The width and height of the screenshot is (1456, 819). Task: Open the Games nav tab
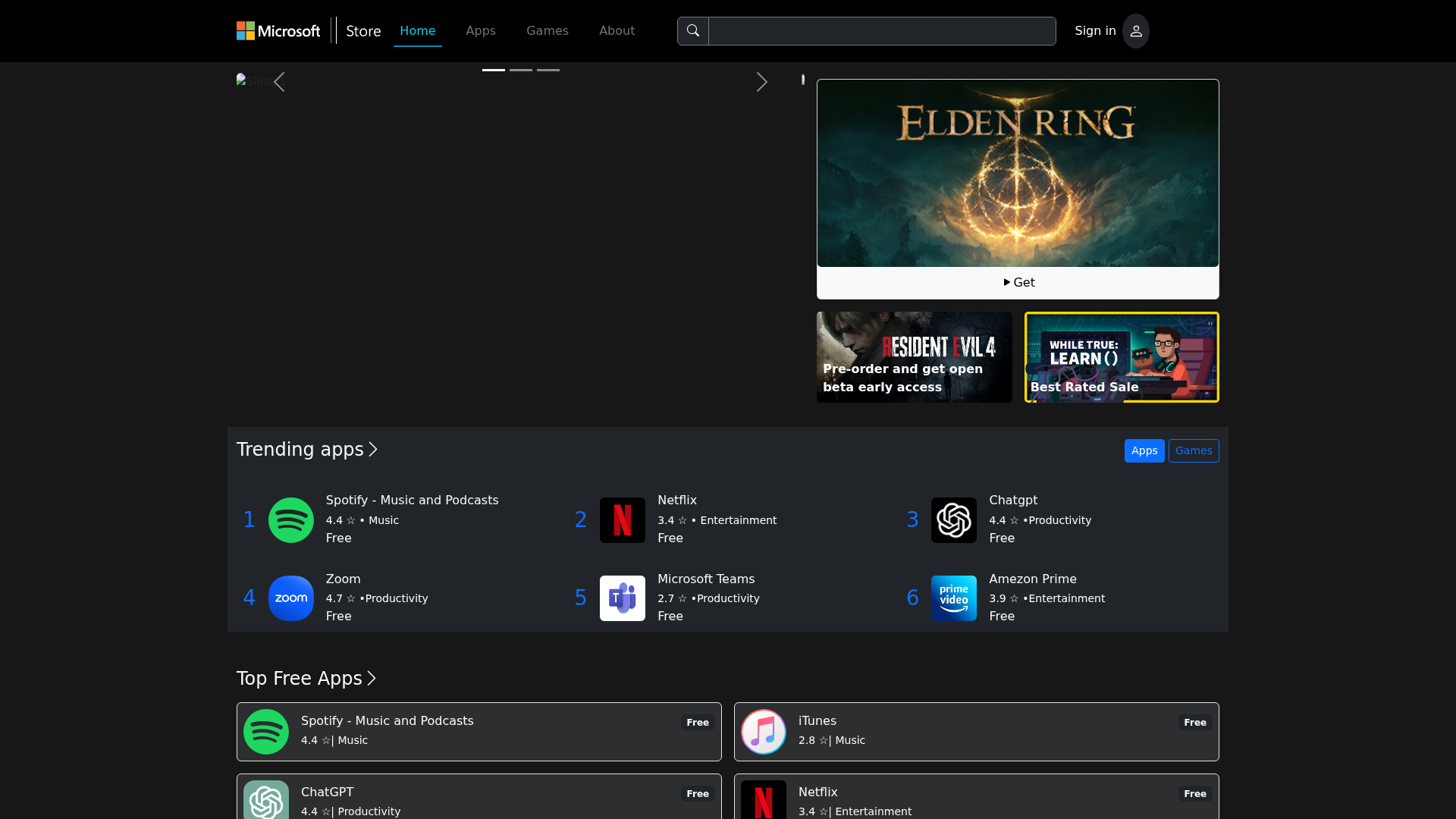(548, 31)
